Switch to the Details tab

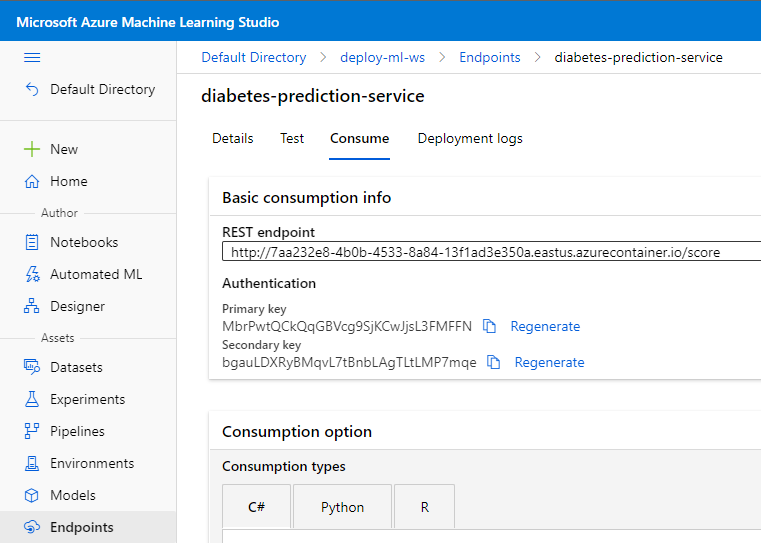232,138
